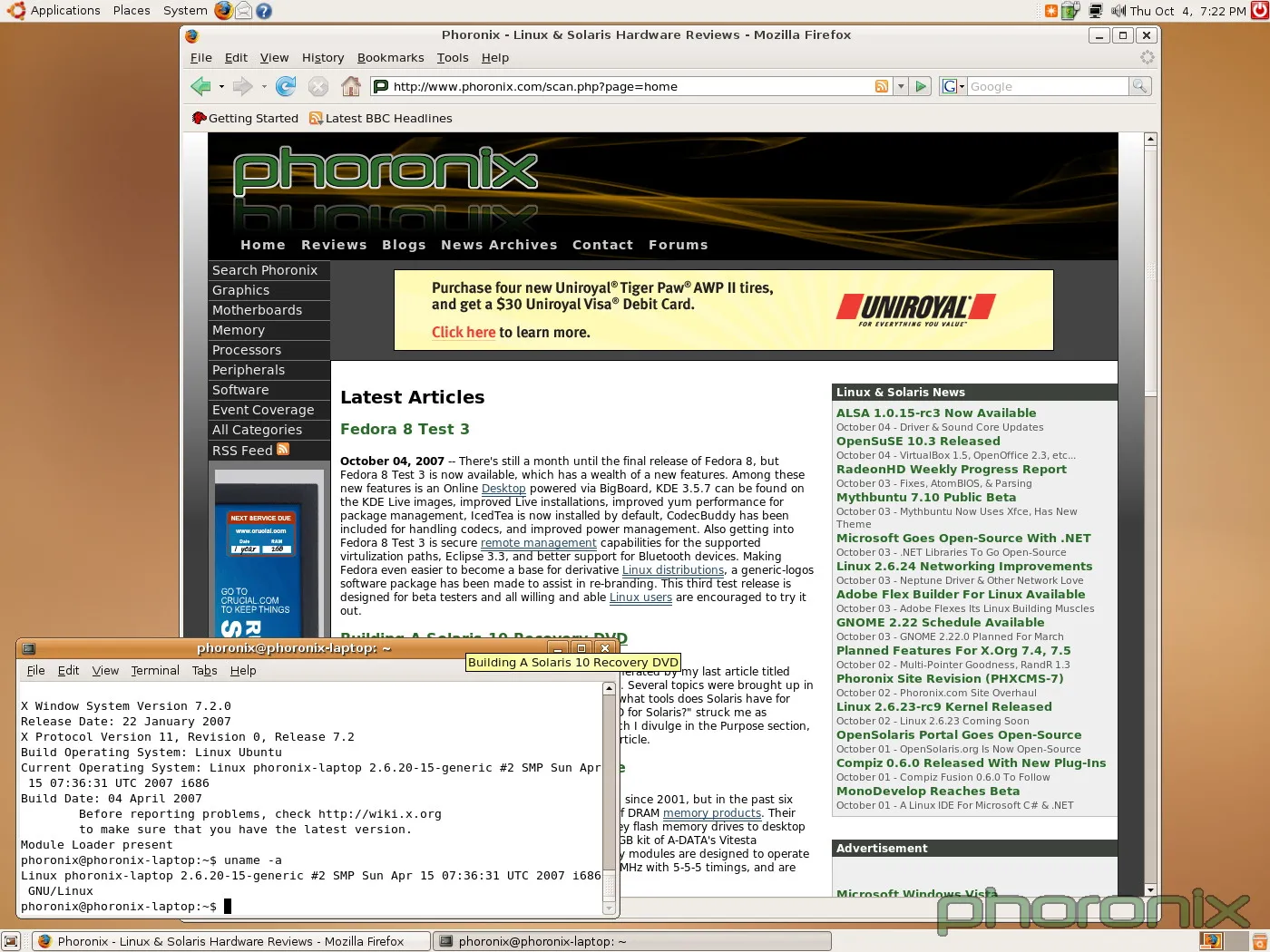Screen dimensions: 1270x952
Task: Open the terminal's Terminal menu
Action: click(x=155, y=670)
